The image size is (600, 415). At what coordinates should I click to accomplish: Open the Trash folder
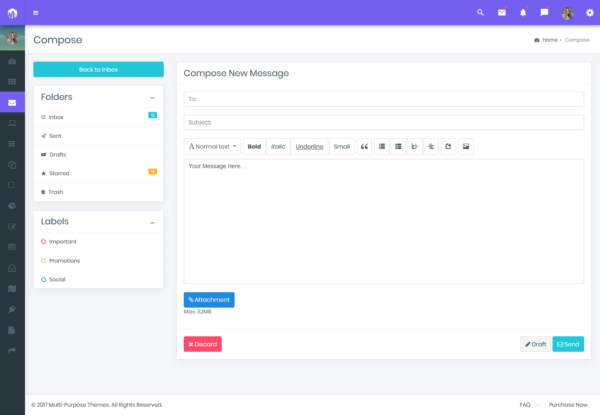pyautogui.click(x=98, y=192)
